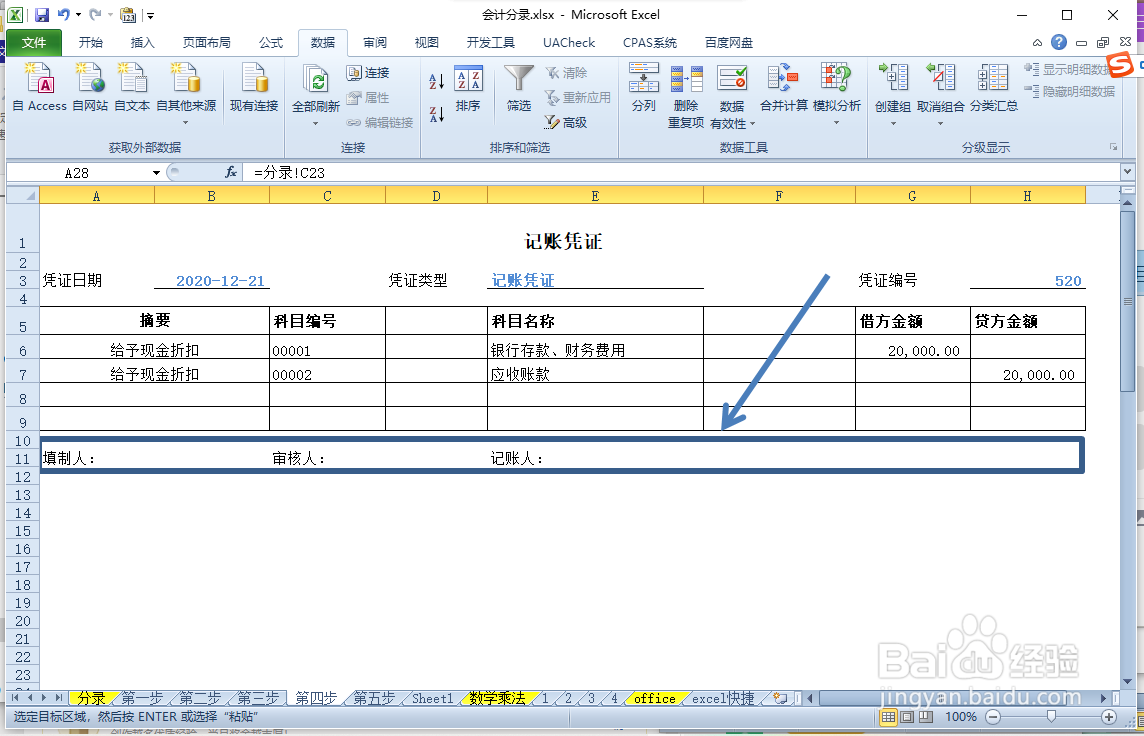Select cell containing 应收账款
Viewport: 1144px width, 736px height.
[595, 373]
